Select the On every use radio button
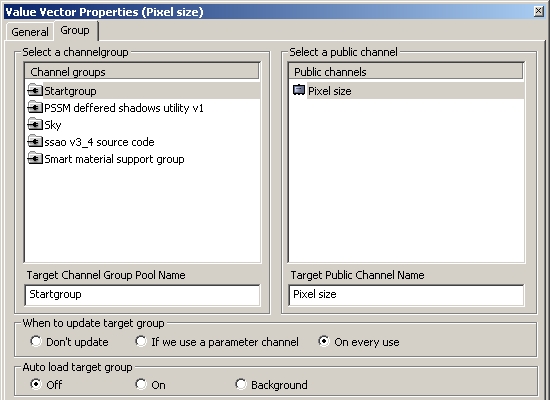Viewport: 550px width, 400px height. tap(324, 341)
